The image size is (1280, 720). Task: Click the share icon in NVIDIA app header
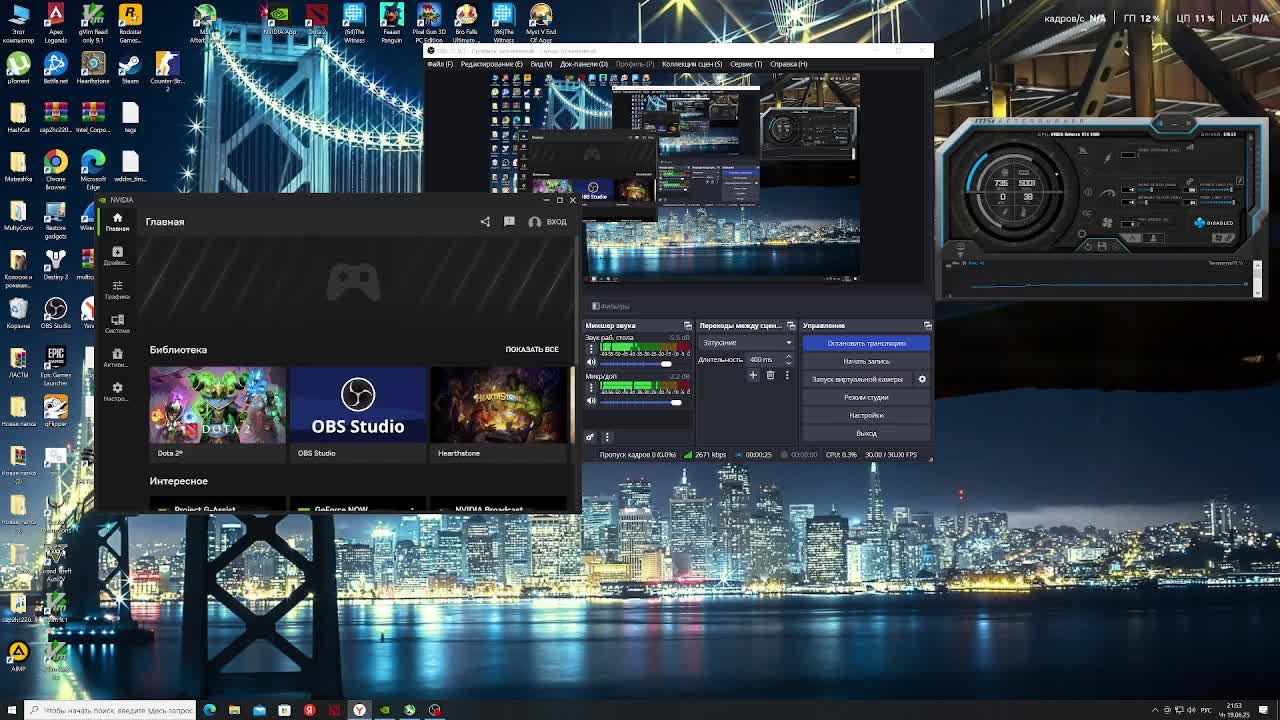485,222
